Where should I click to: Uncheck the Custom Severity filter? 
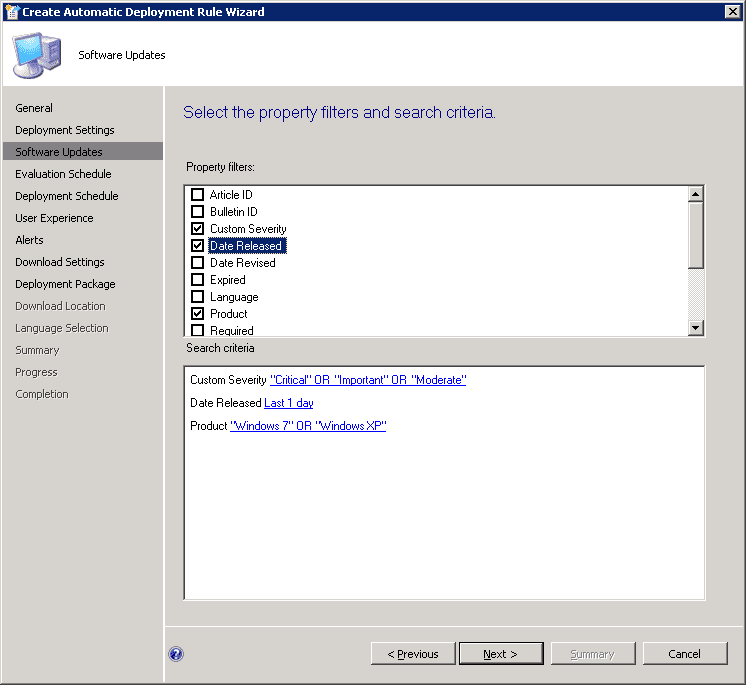197,229
